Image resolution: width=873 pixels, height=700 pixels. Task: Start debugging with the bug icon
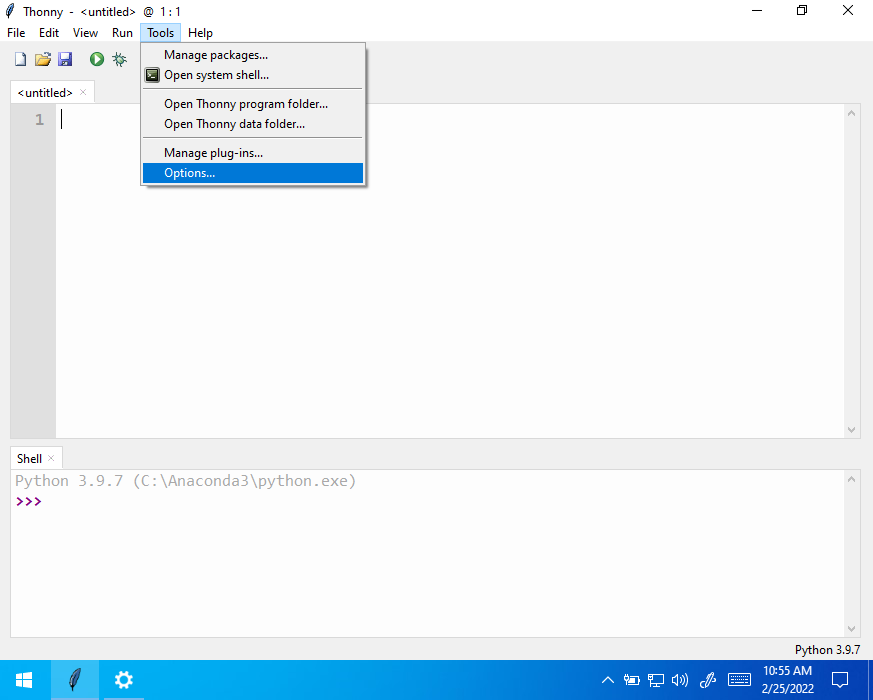coord(119,59)
